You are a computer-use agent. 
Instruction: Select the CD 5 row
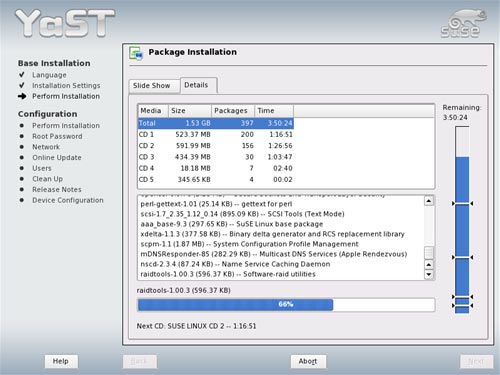pyautogui.click(x=216, y=180)
